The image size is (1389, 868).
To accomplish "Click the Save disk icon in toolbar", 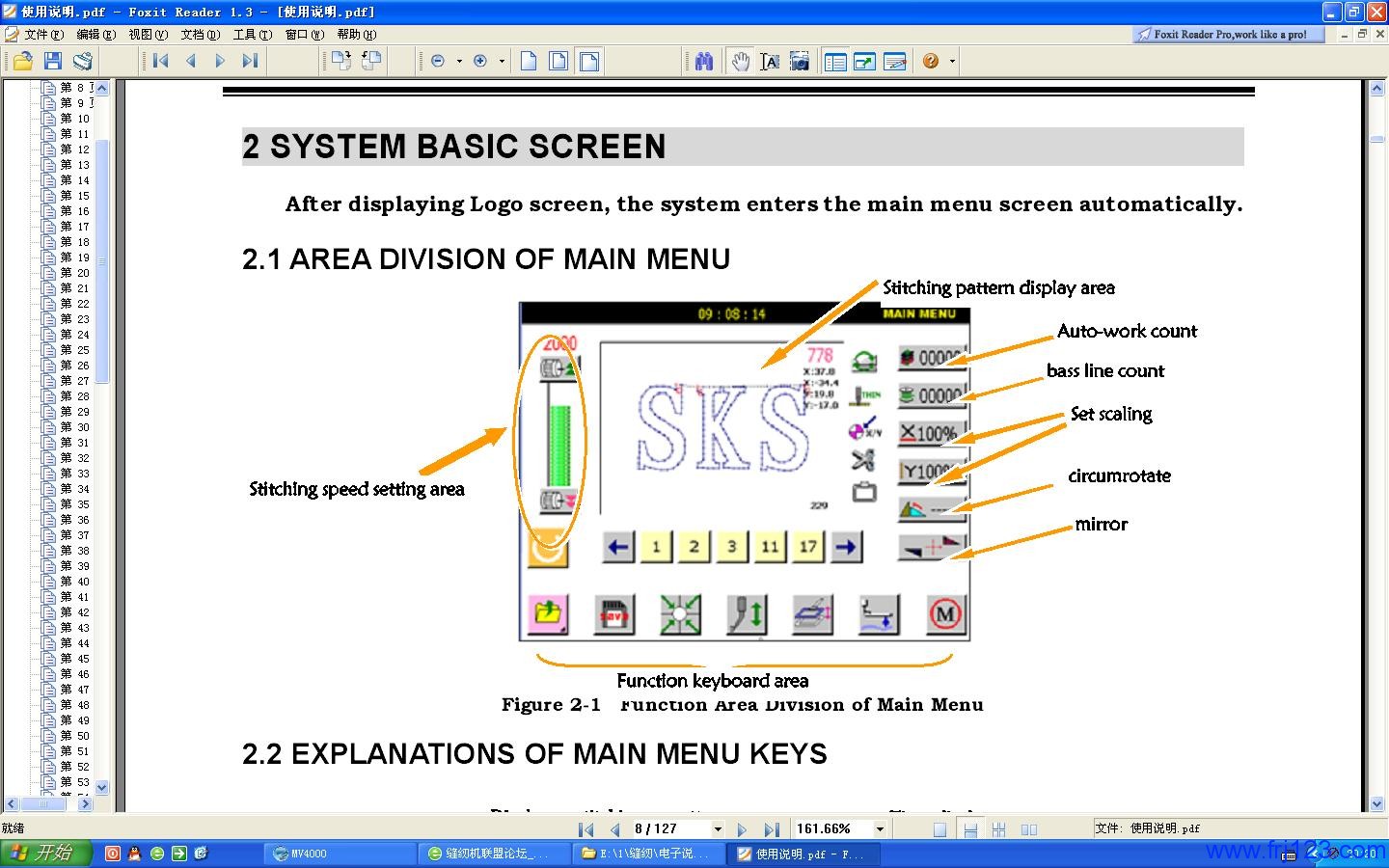I will [x=53, y=61].
